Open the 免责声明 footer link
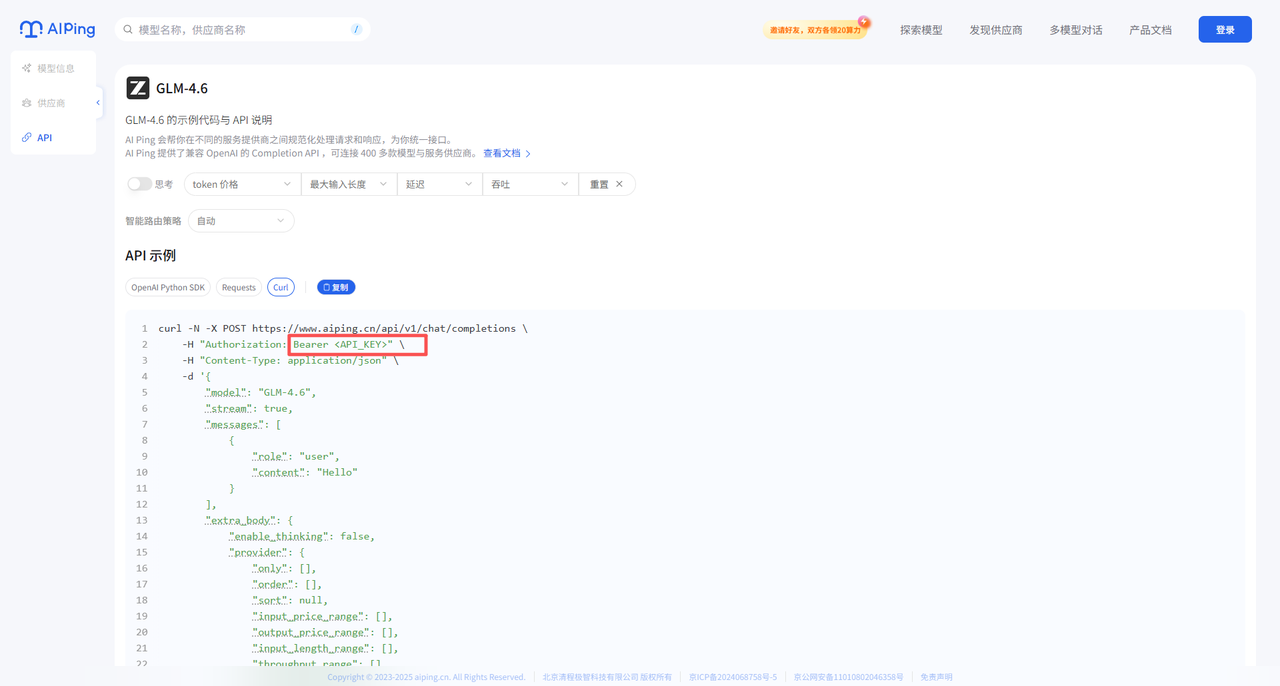Viewport: 1280px width, 686px height. click(936, 677)
